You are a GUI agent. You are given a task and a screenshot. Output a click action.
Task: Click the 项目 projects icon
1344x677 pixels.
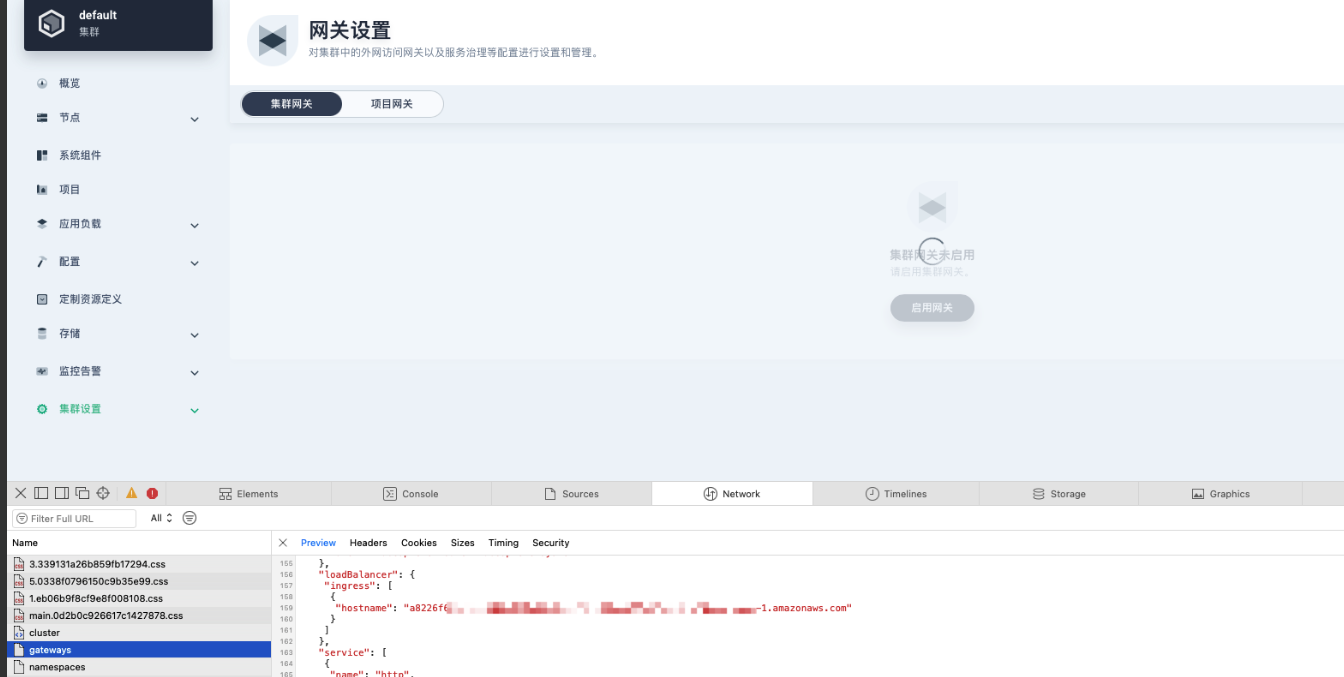[40, 189]
